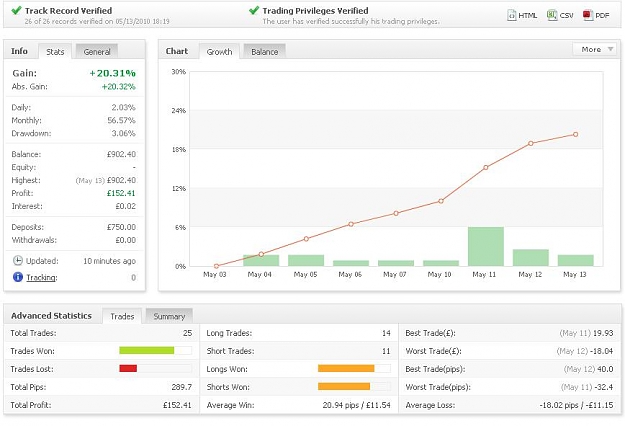Click the Average Win '20.94 pips / £11.54'
The width and height of the screenshot is (625, 426).
tap(356, 405)
